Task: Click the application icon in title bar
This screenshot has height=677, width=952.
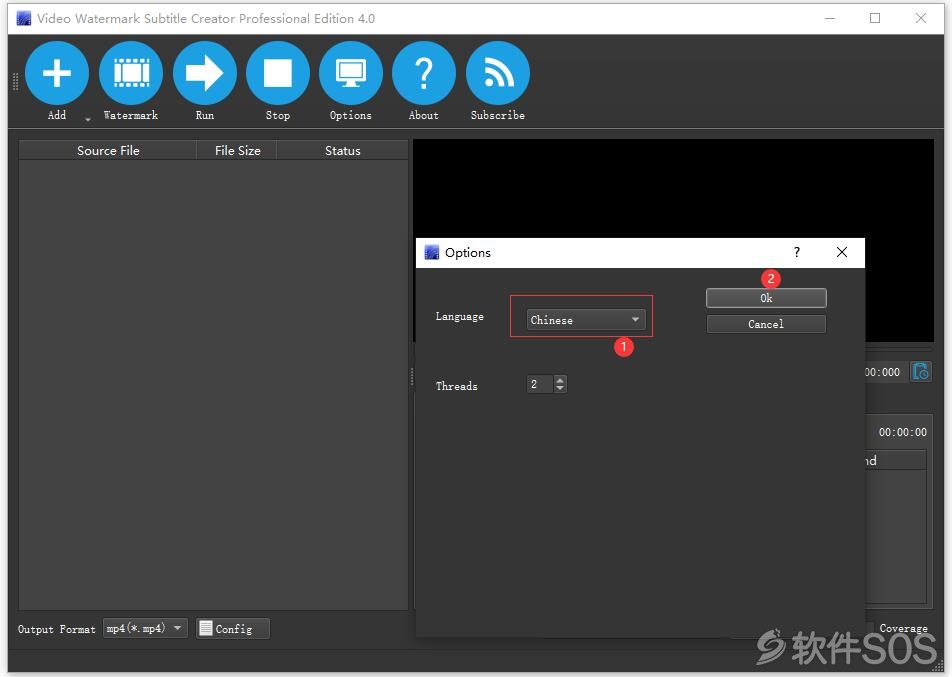Action: pyautogui.click(x=23, y=18)
